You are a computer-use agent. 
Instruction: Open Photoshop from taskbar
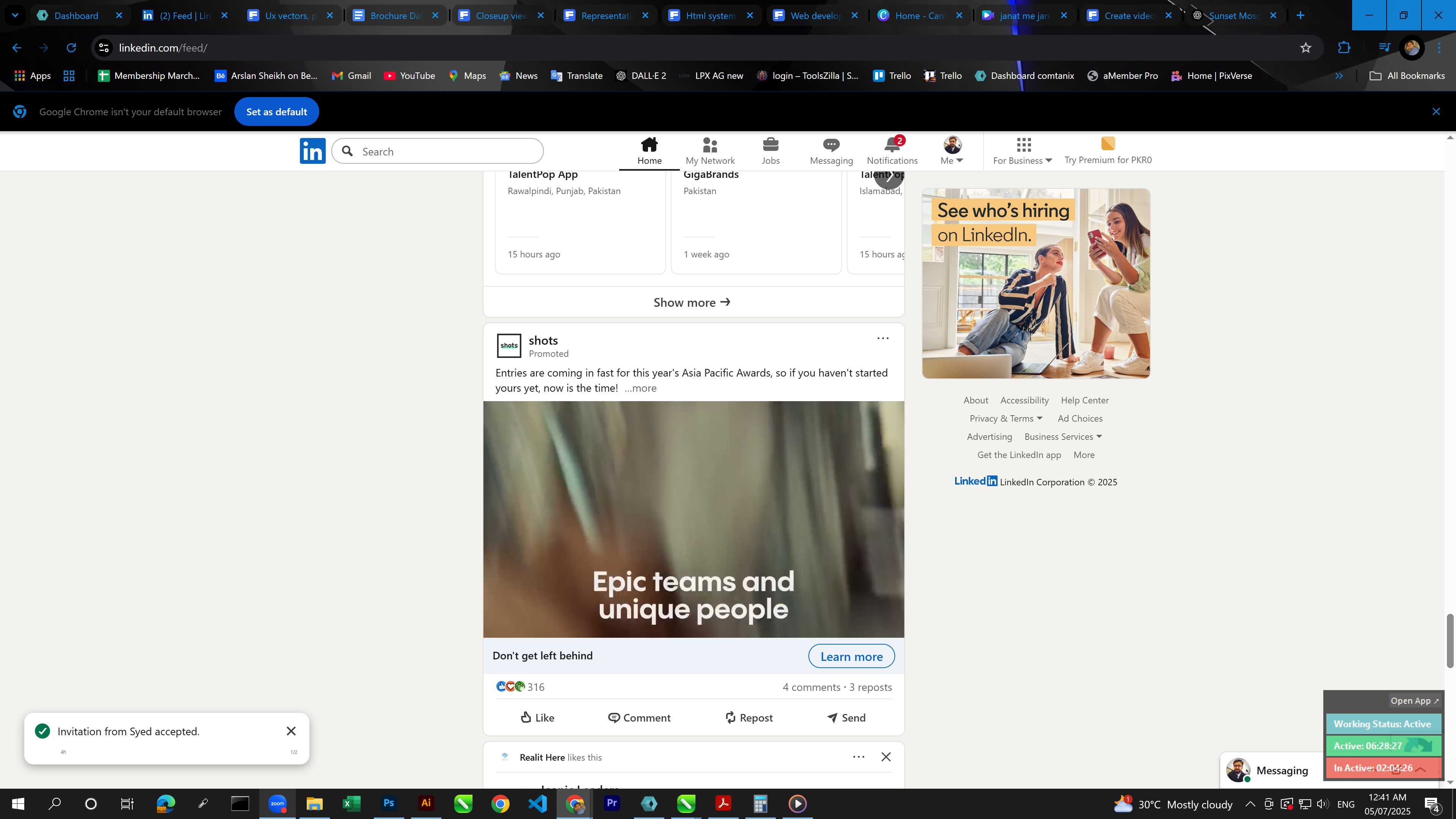[x=388, y=803]
